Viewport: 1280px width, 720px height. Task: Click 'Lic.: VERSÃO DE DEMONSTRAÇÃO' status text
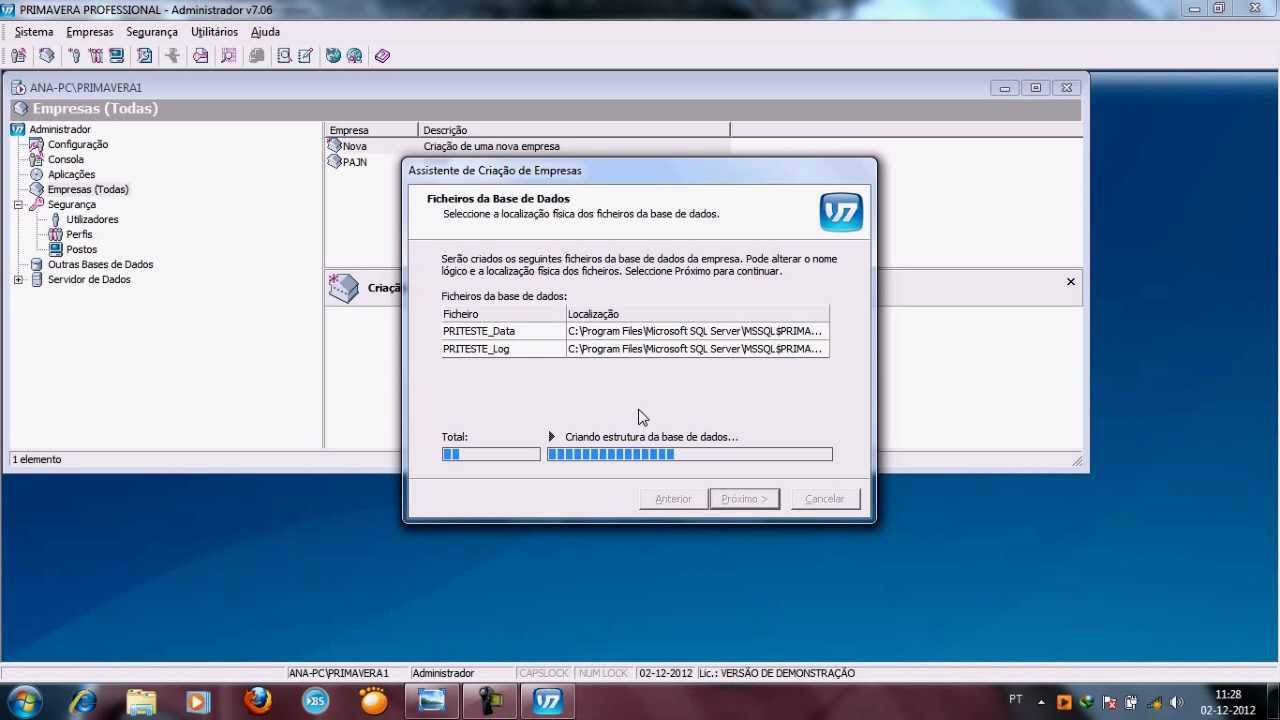(x=777, y=673)
